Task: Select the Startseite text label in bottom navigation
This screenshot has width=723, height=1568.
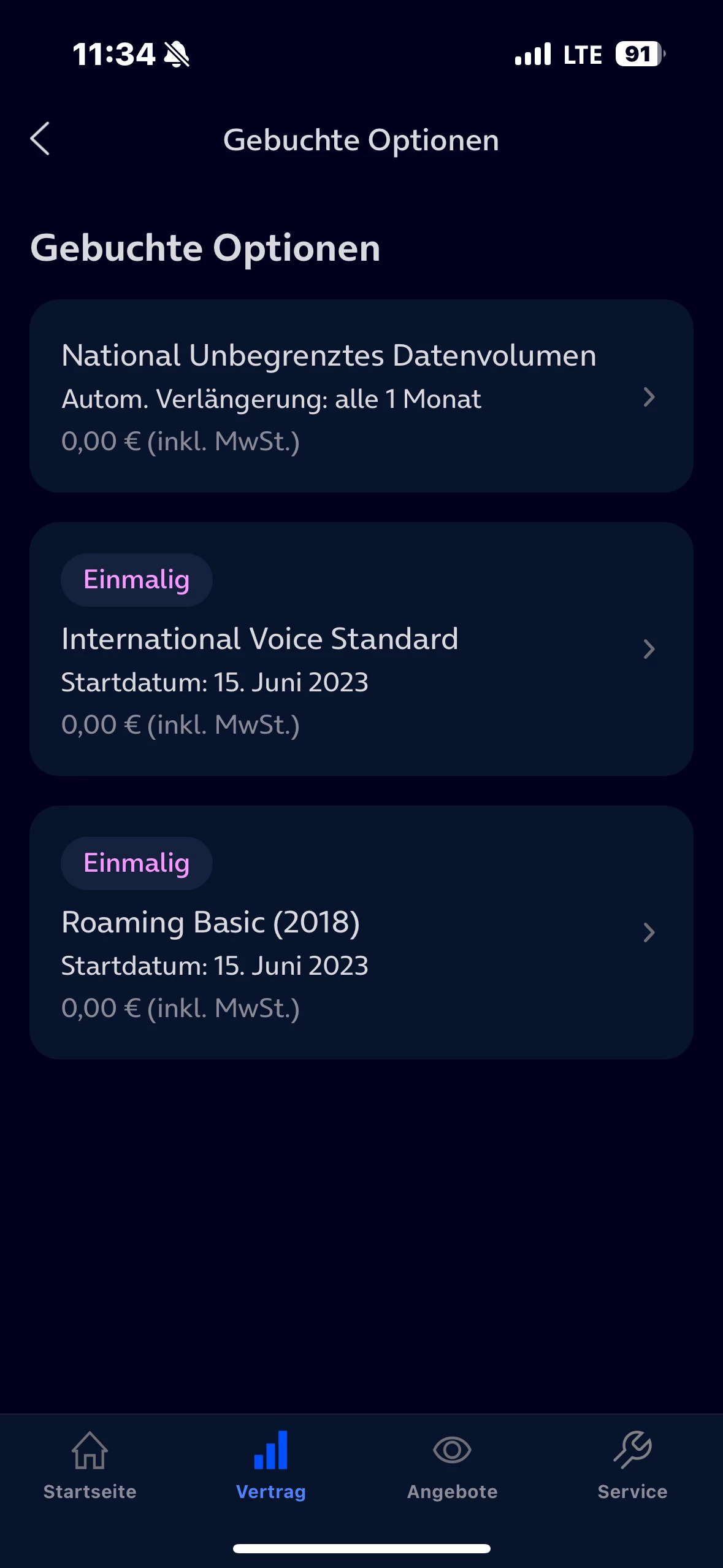Action: coord(90,1491)
